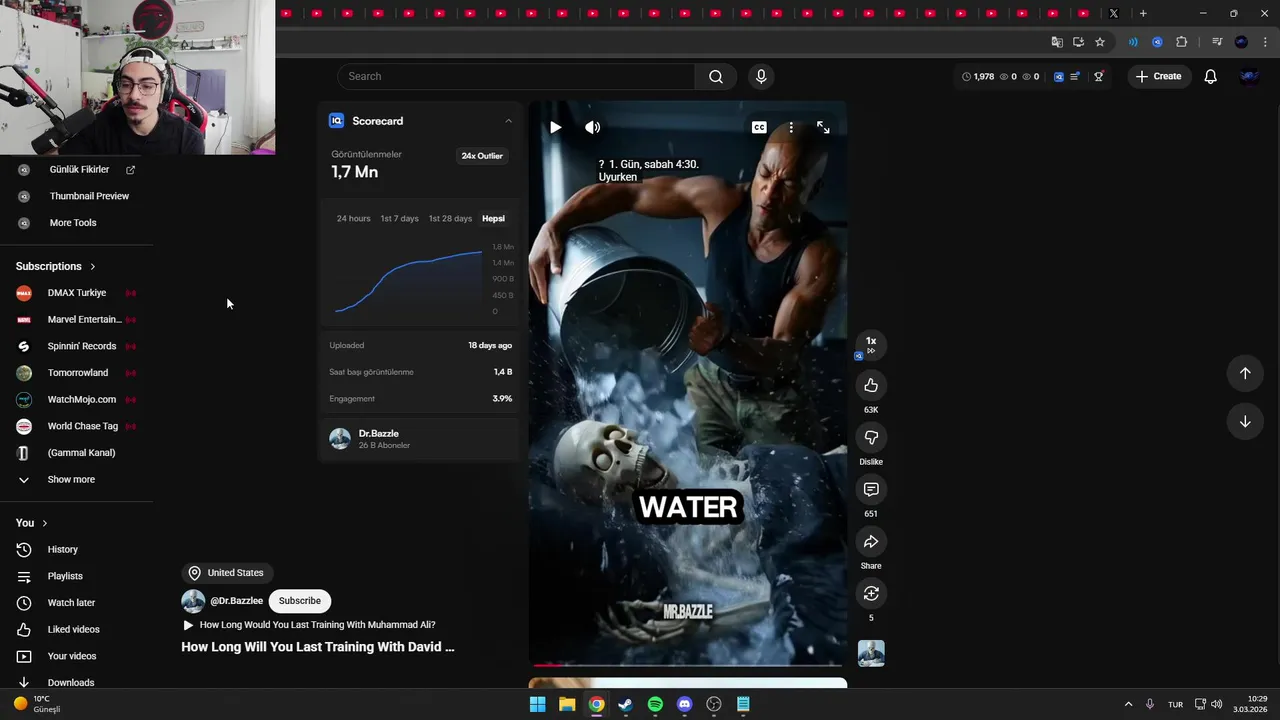Open the @Dr.Bazzlee channel handle link

click(x=236, y=601)
